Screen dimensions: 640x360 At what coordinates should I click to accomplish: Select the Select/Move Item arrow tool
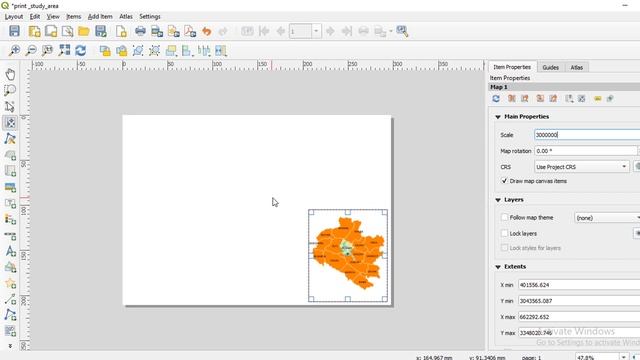coord(10,107)
